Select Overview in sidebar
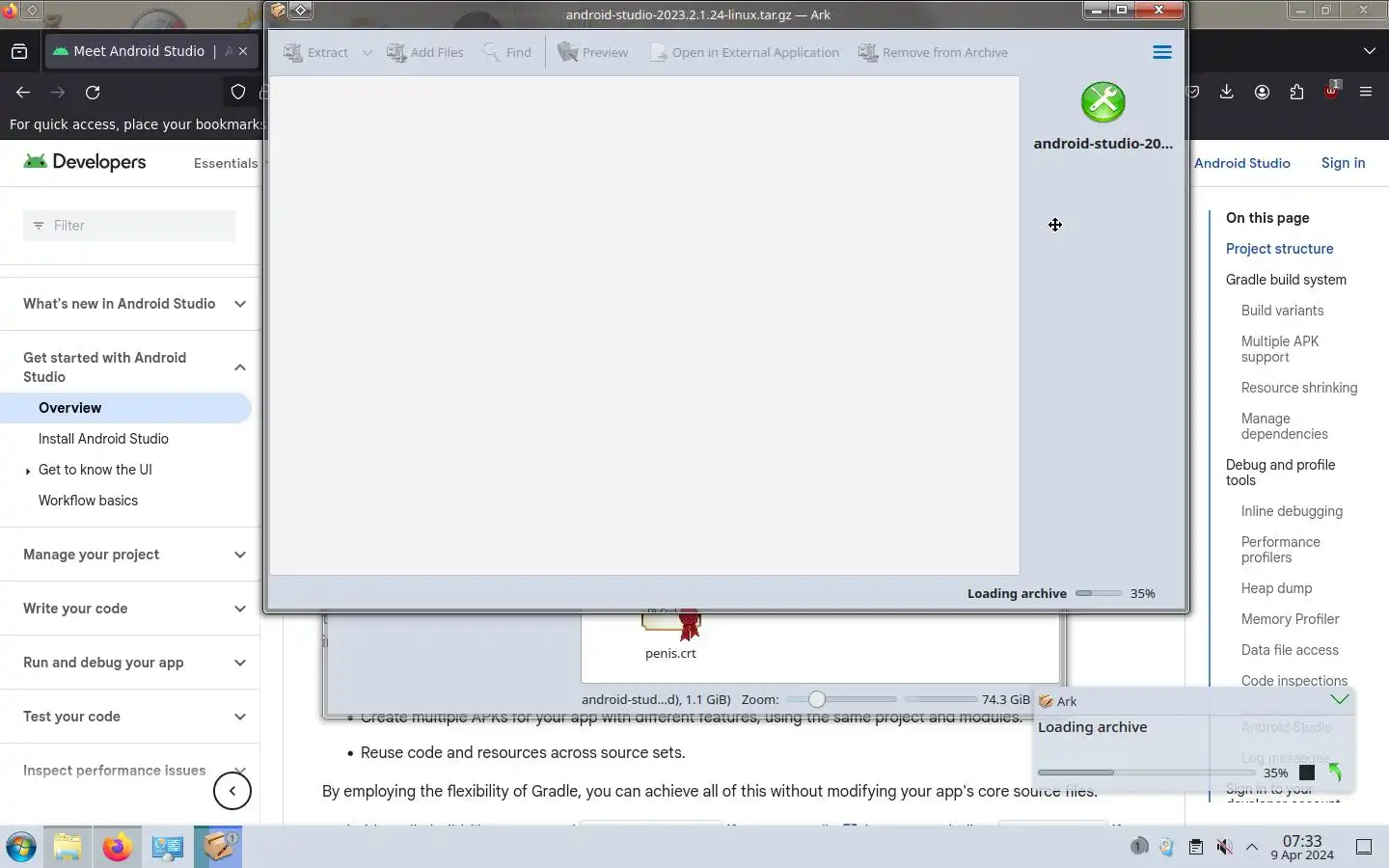Screen dimensions: 1389x868 (125, 408)
